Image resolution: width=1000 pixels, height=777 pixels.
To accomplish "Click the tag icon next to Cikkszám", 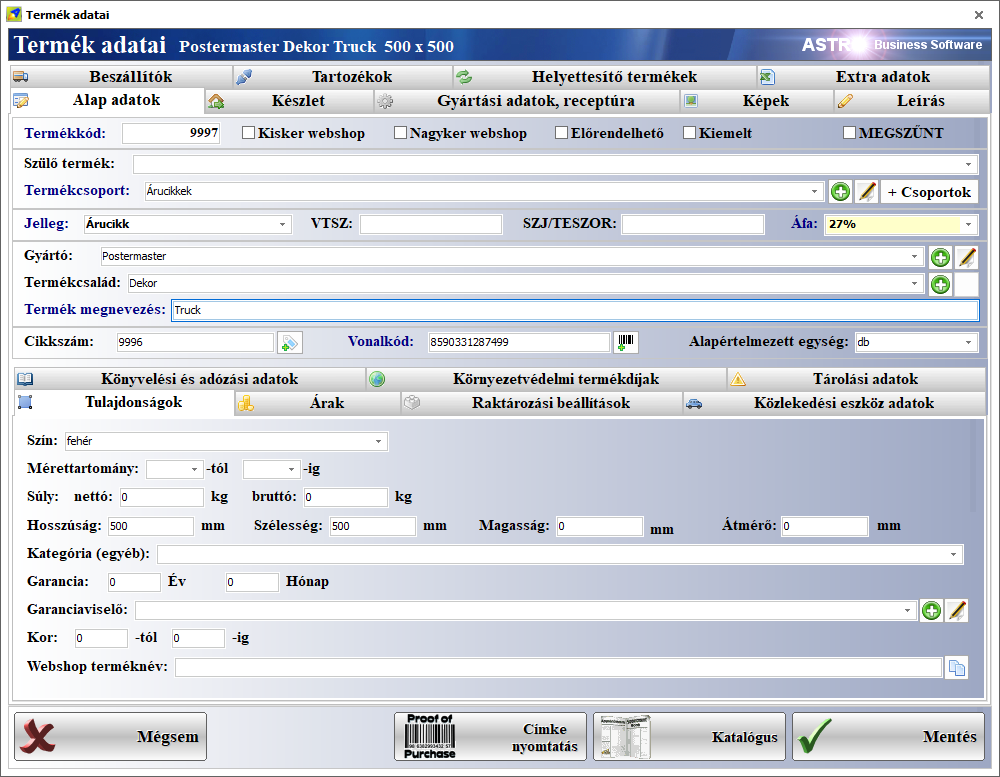I will point(290,343).
